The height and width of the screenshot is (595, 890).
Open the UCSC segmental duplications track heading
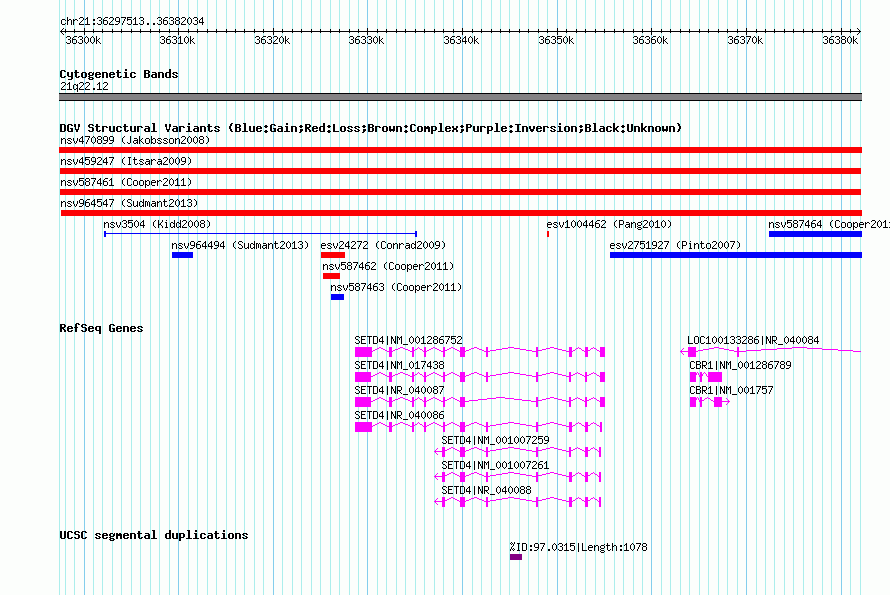point(154,535)
